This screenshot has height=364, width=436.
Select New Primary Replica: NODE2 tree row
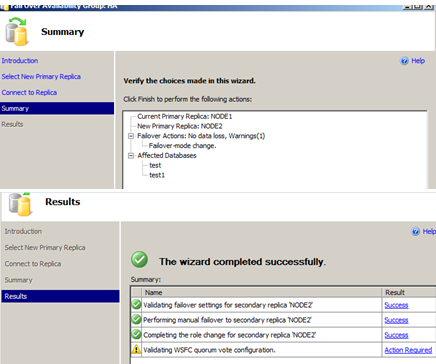click(180, 126)
